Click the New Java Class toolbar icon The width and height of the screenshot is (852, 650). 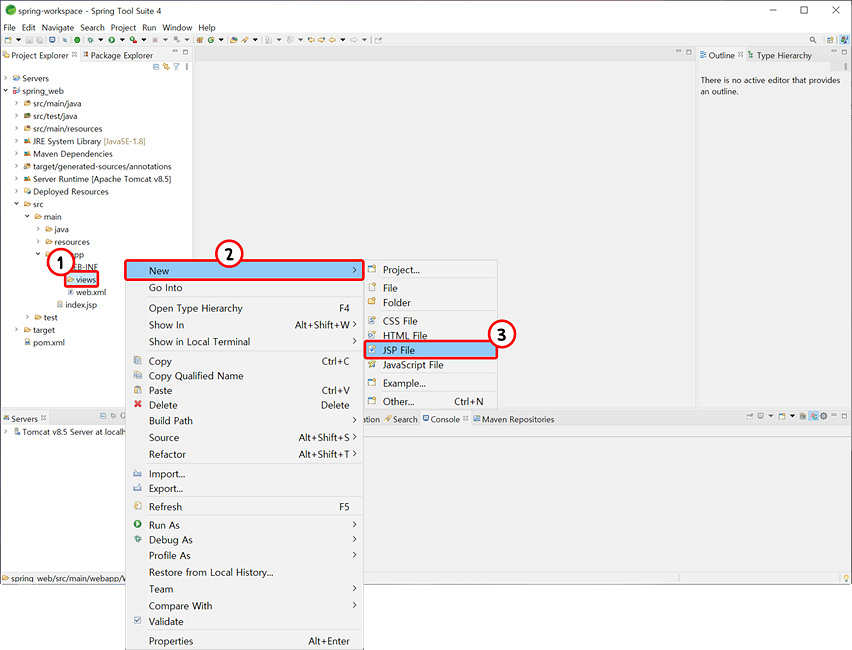[211, 40]
